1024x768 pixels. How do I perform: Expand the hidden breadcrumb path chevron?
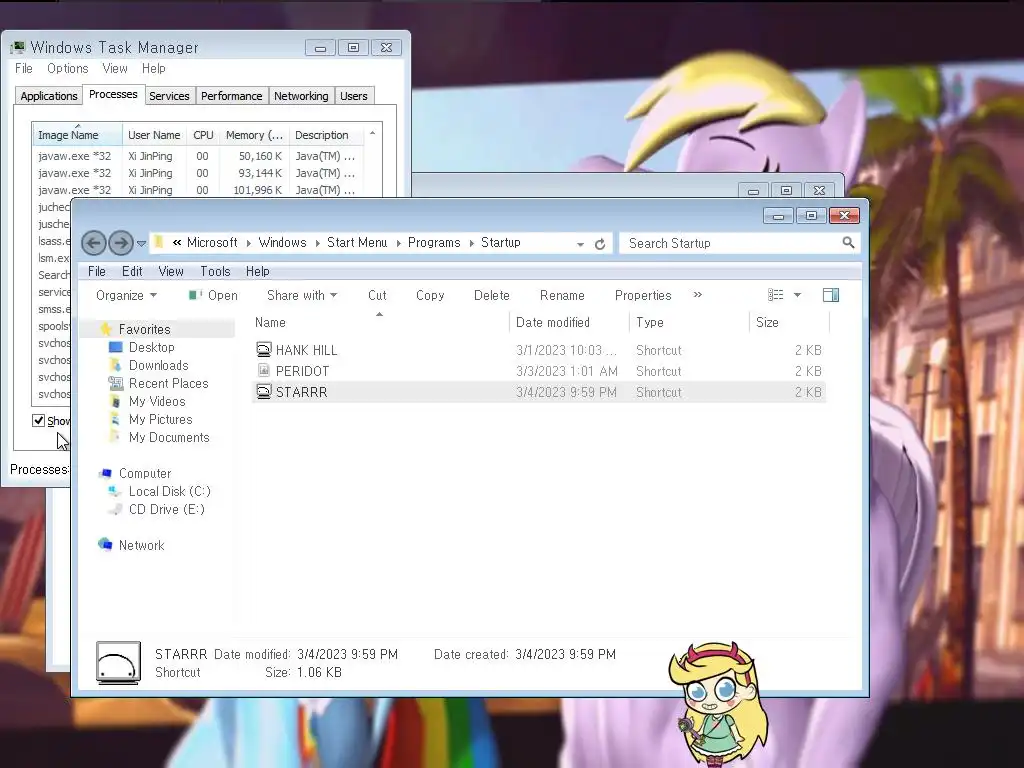(176, 242)
